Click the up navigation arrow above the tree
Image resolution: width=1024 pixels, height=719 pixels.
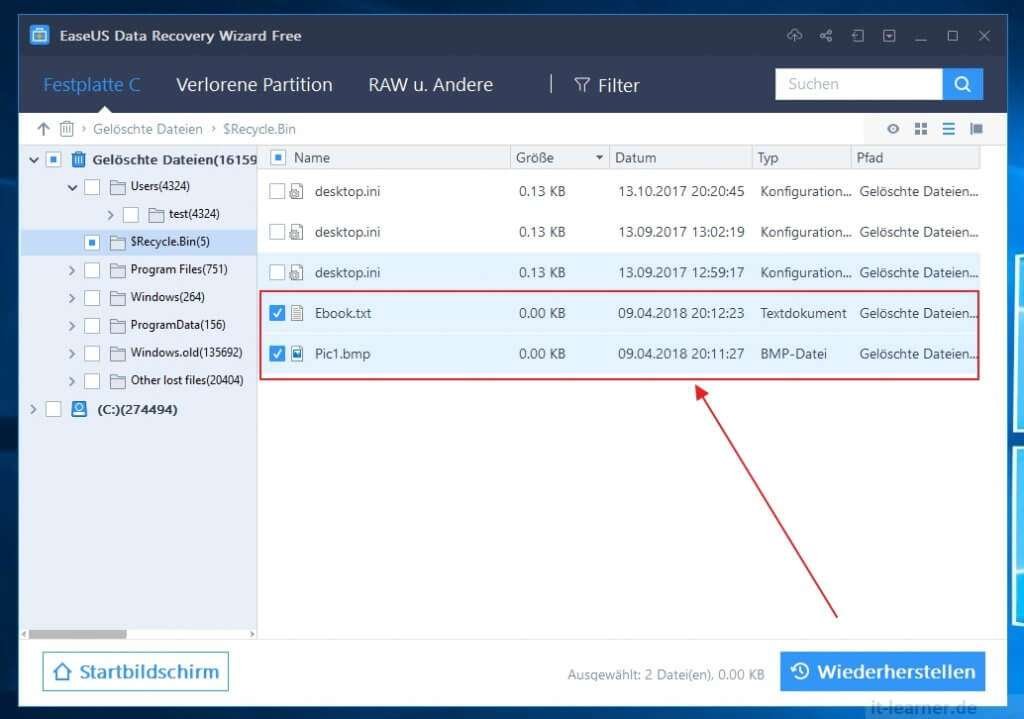point(41,129)
